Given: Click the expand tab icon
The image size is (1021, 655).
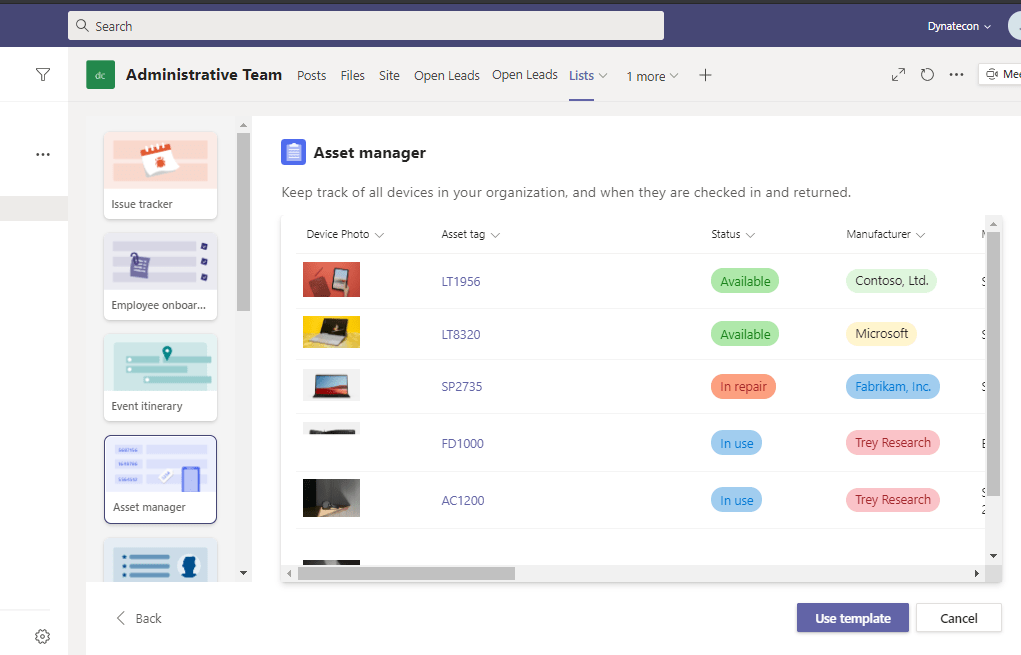Looking at the screenshot, I should [898, 75].
